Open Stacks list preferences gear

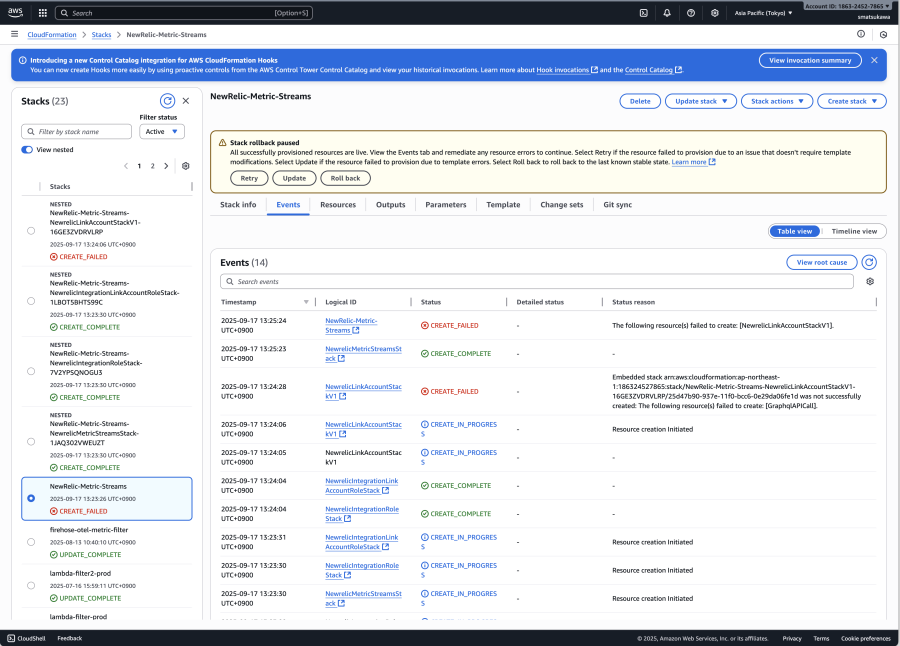[x=185, y=166]
